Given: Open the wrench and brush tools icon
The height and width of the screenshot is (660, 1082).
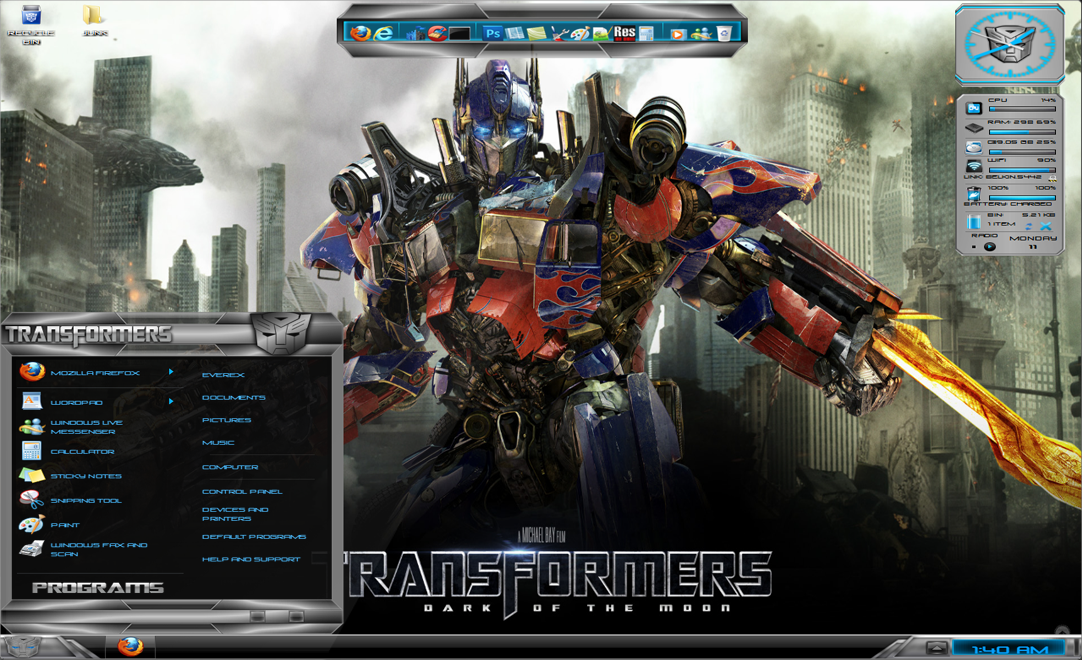Looking at the screenshot, I should coord(561,34).
